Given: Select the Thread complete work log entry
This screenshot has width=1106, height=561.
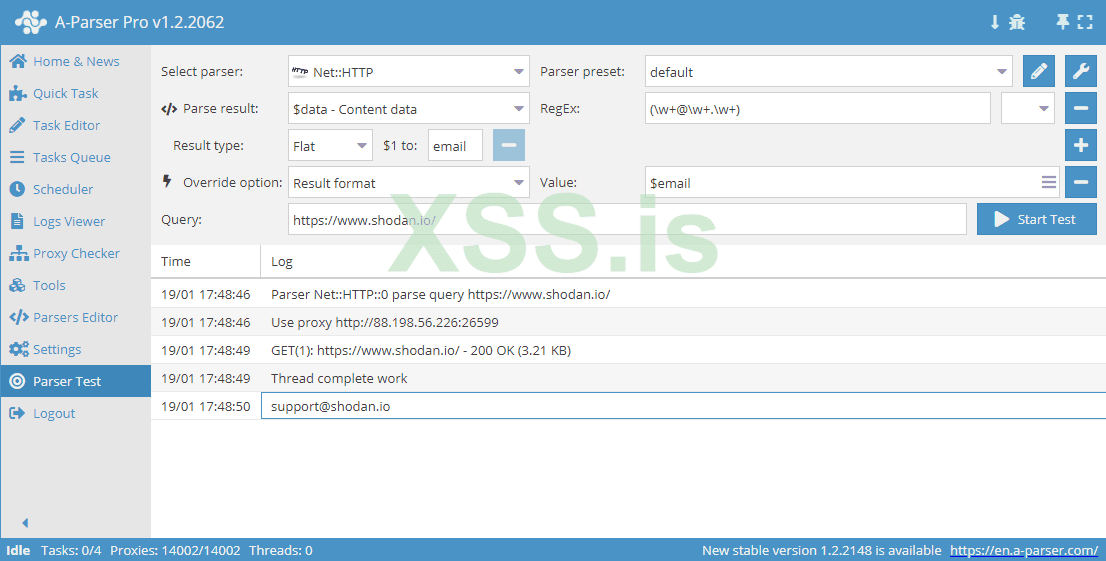Looking at the screenshot, I should click(628, 378).
